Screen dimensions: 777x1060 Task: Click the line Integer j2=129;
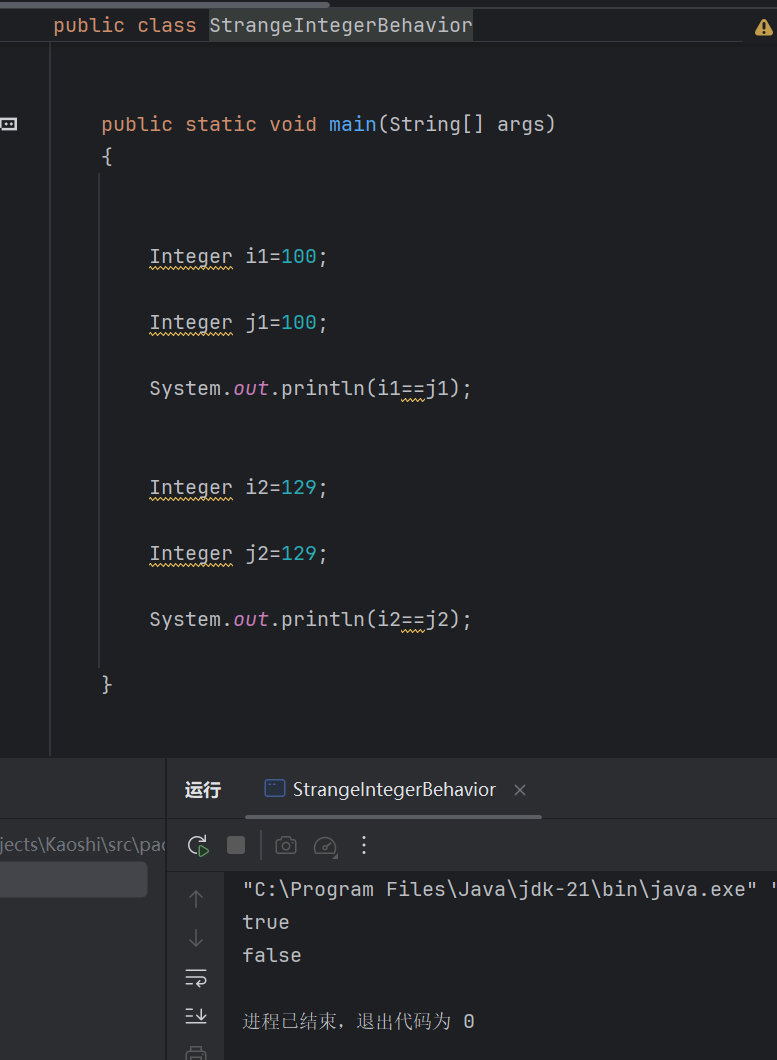(x=238, y=554)
